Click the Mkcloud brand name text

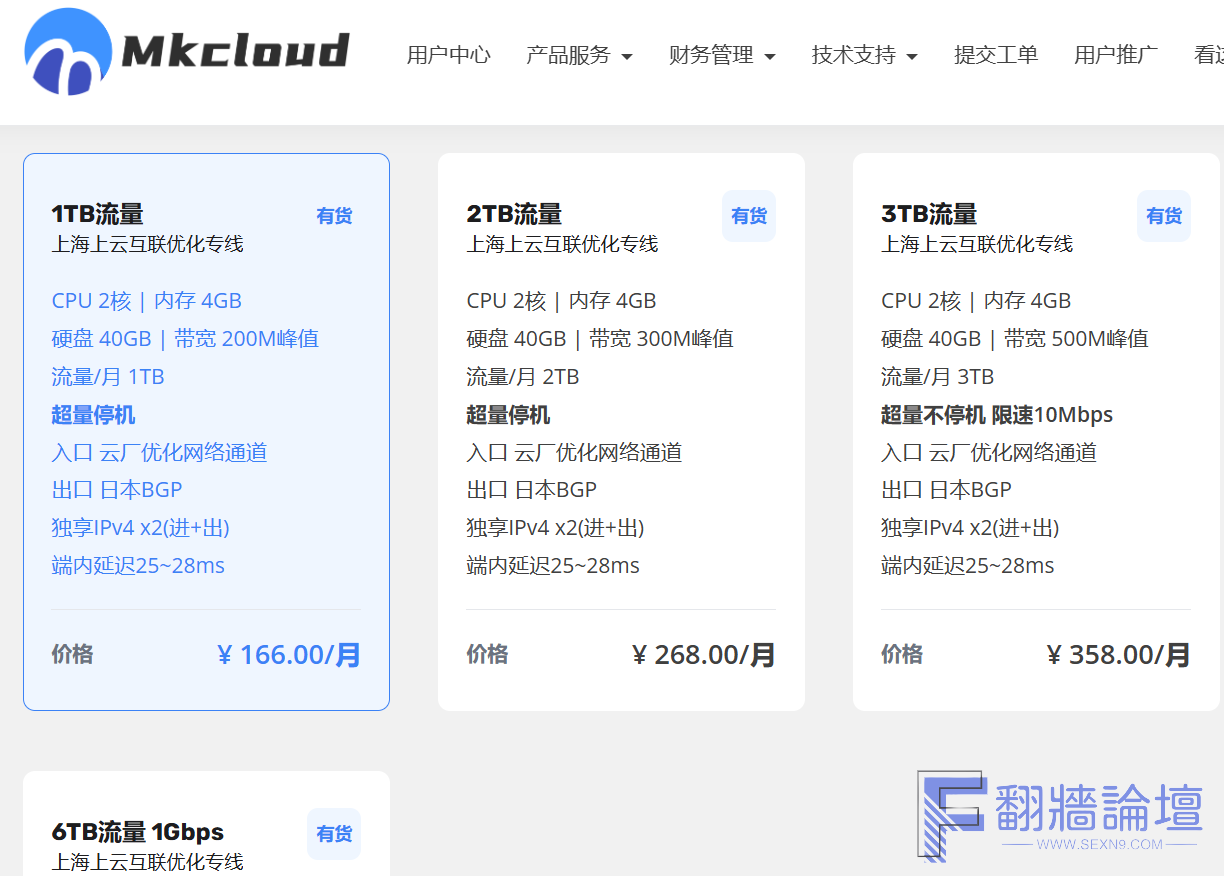[235, 51]
